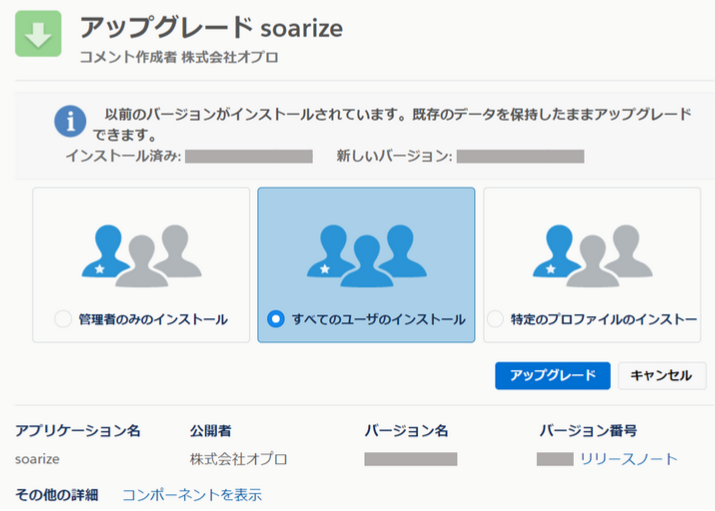This screenshot has width=715, height=511.
Task: Click the redacted バージョン名 value
Action: pos(410,459)
